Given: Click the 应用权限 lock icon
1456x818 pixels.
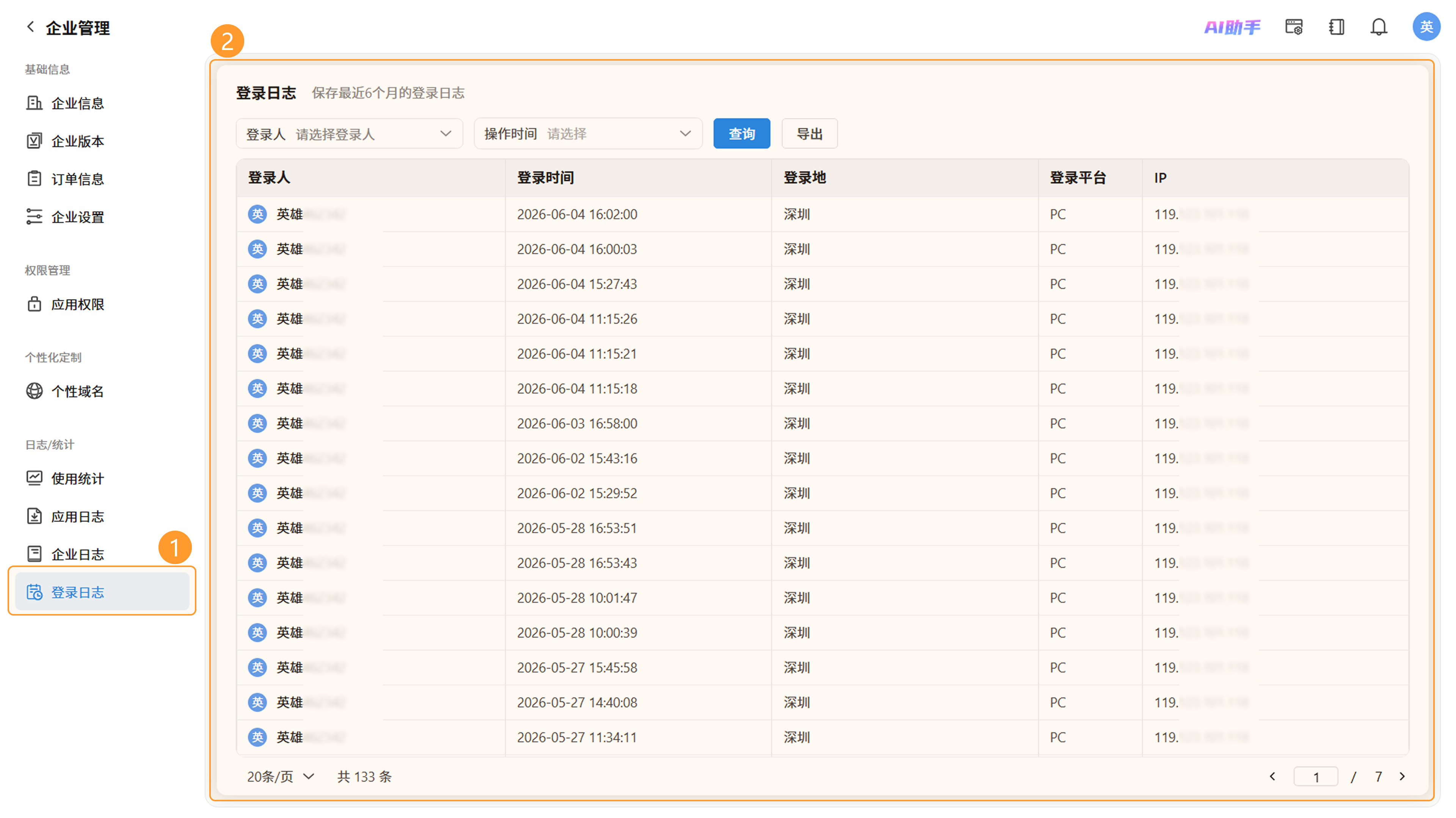Looking at the screenshot, I should tap(35, 304).
